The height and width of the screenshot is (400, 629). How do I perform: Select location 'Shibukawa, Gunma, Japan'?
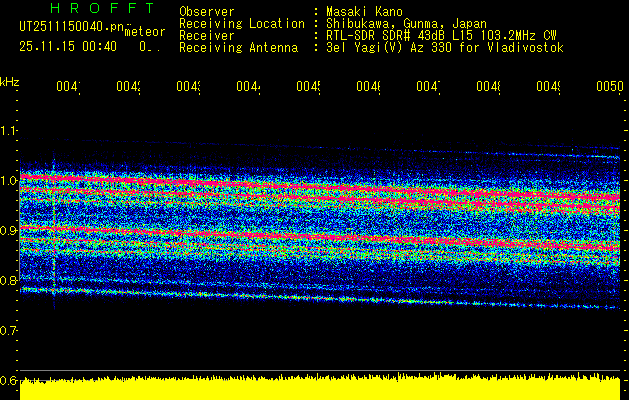(x=406, y=24)
